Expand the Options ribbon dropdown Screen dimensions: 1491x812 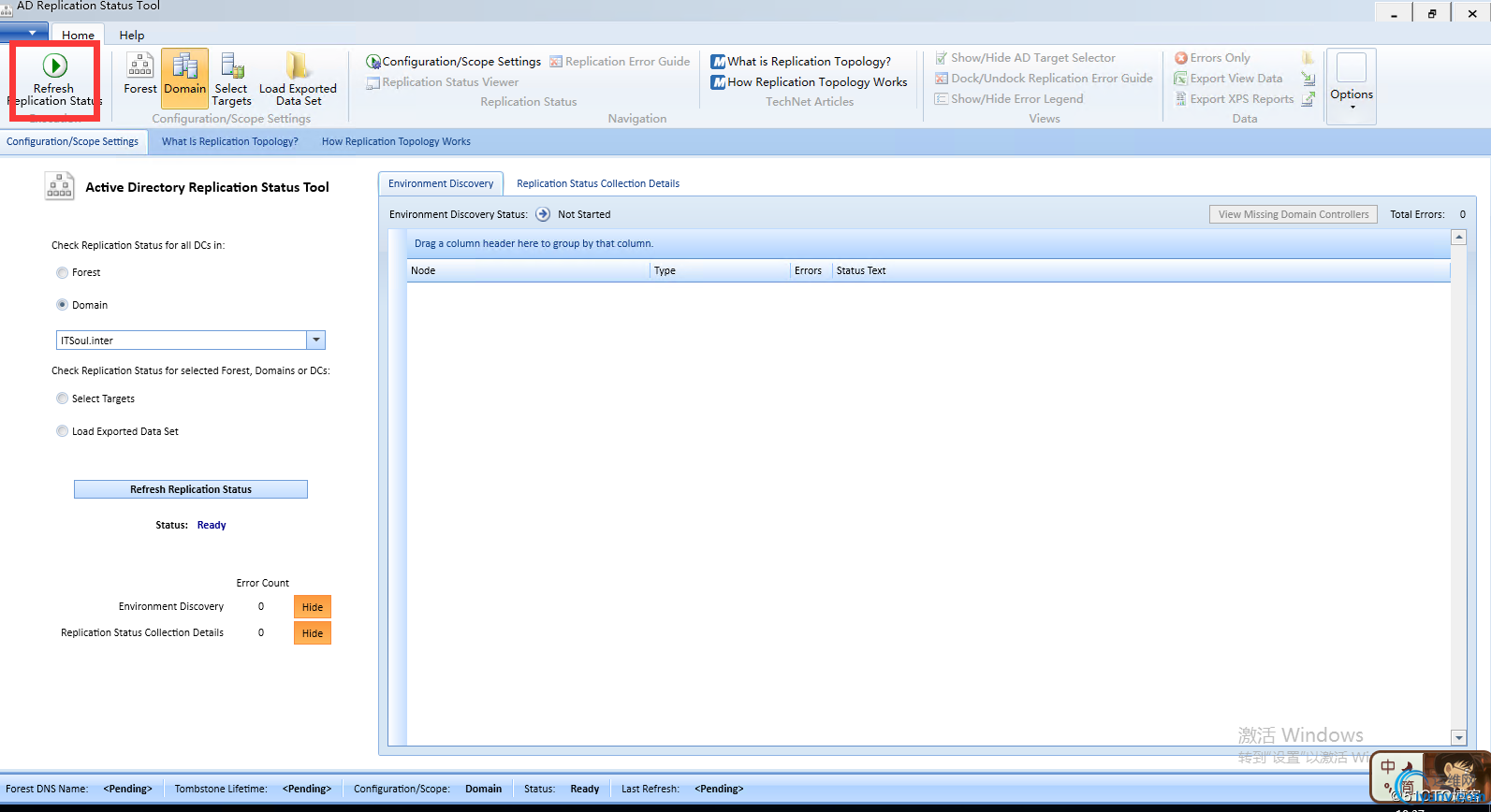coord(1352,86)
